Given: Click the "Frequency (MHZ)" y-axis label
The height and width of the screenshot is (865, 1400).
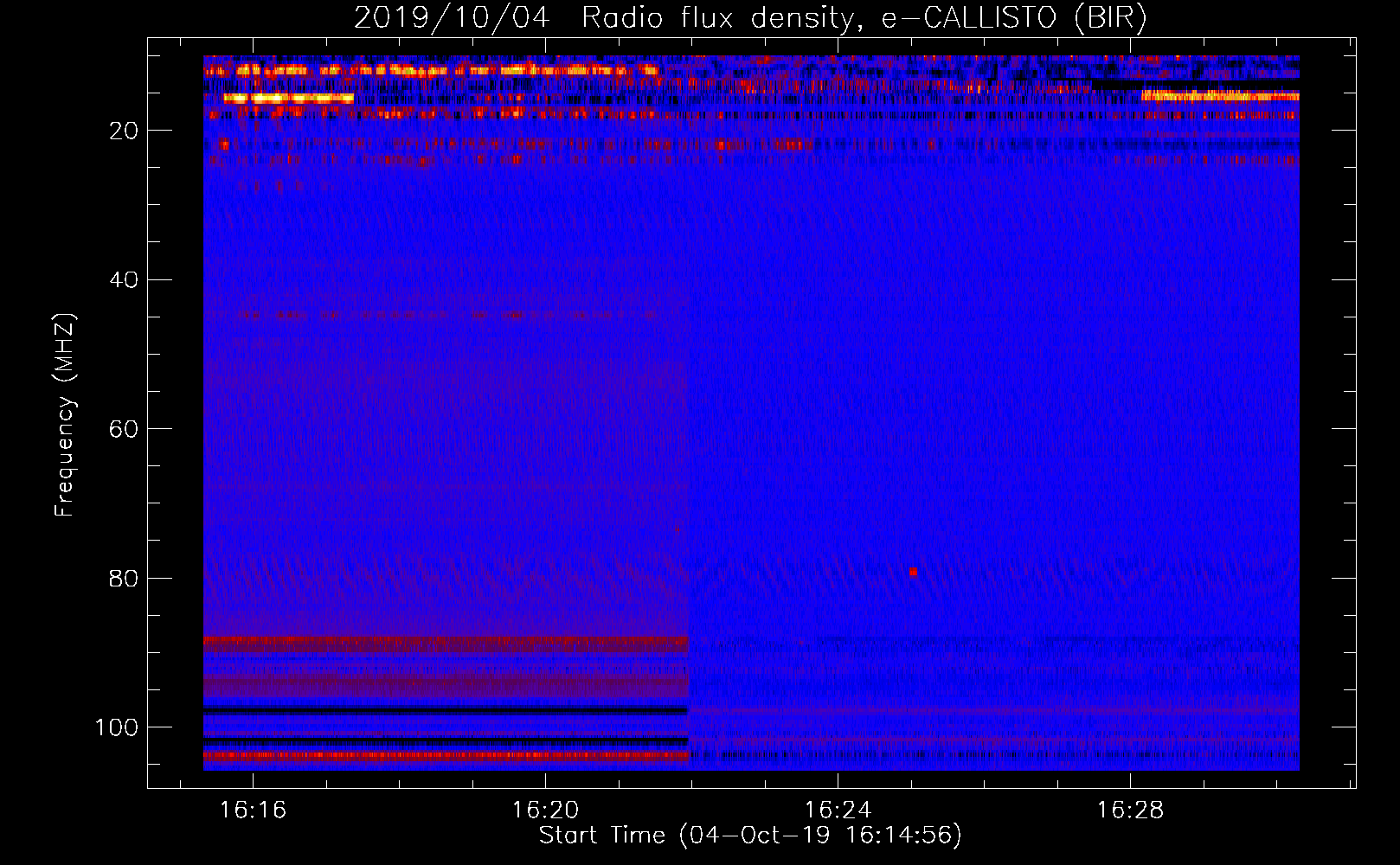Looking at the screenshot, I should coord(65,414).
